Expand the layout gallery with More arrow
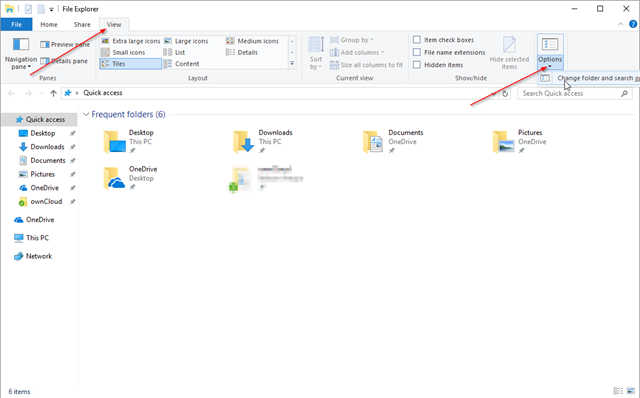The image size is (640, 398). click(292, 63)
